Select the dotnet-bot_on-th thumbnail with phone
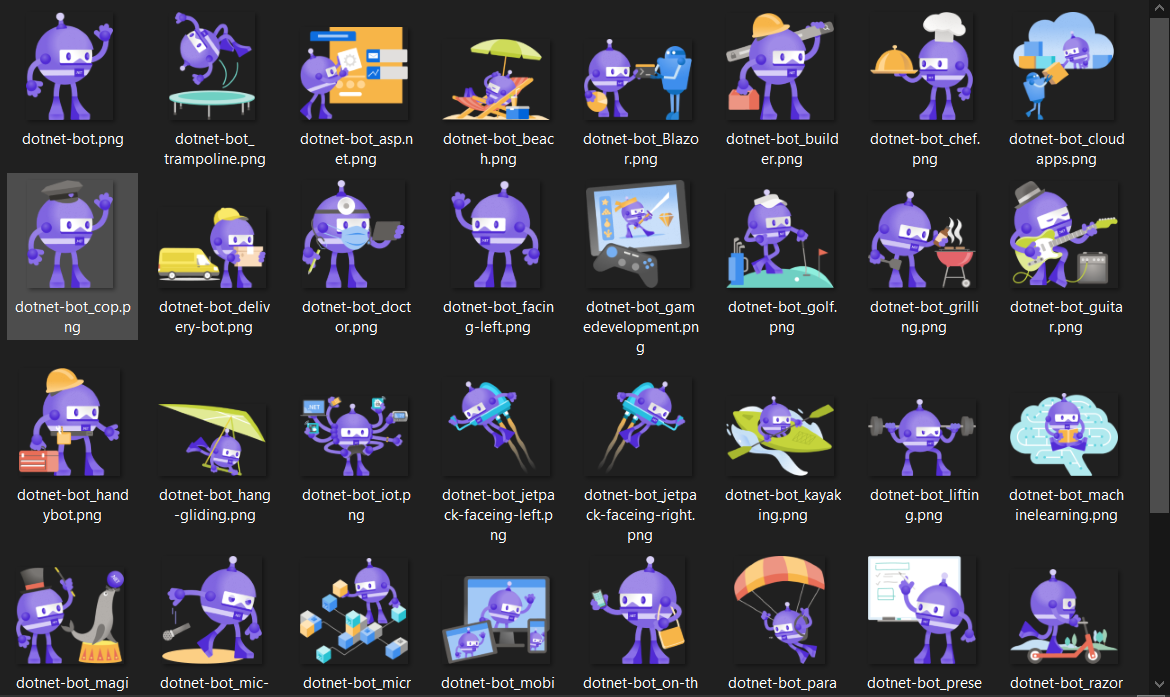Viewport: 1170px width, 697px height. point(639,611)
